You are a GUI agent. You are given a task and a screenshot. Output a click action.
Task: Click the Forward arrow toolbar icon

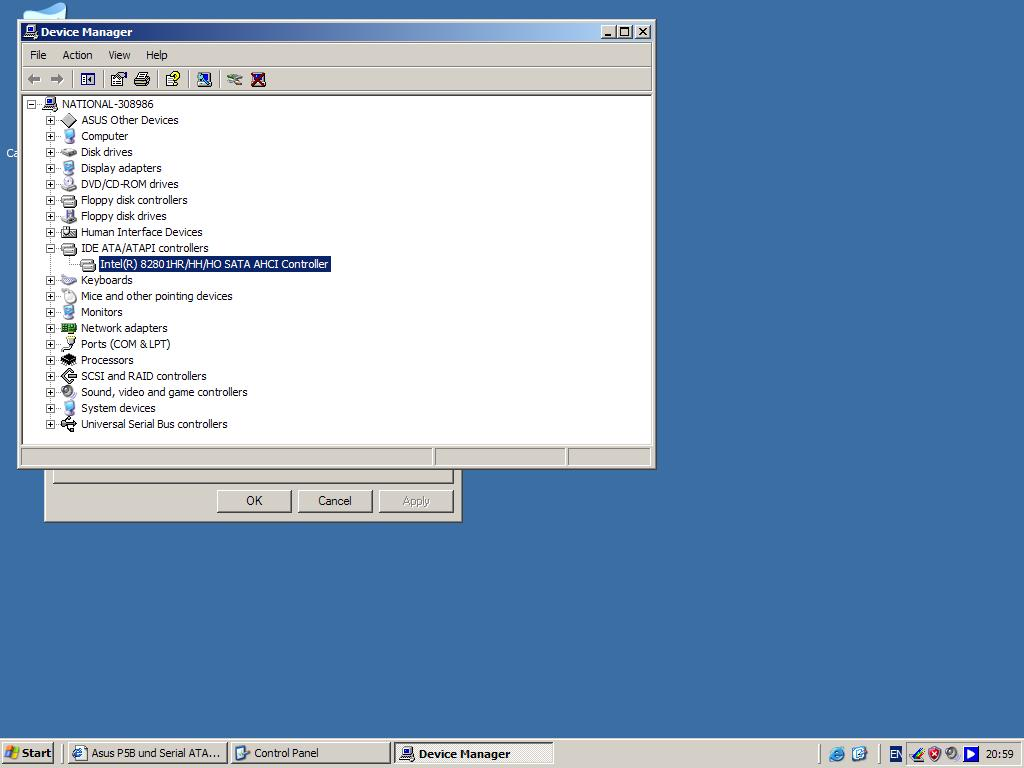57,80
